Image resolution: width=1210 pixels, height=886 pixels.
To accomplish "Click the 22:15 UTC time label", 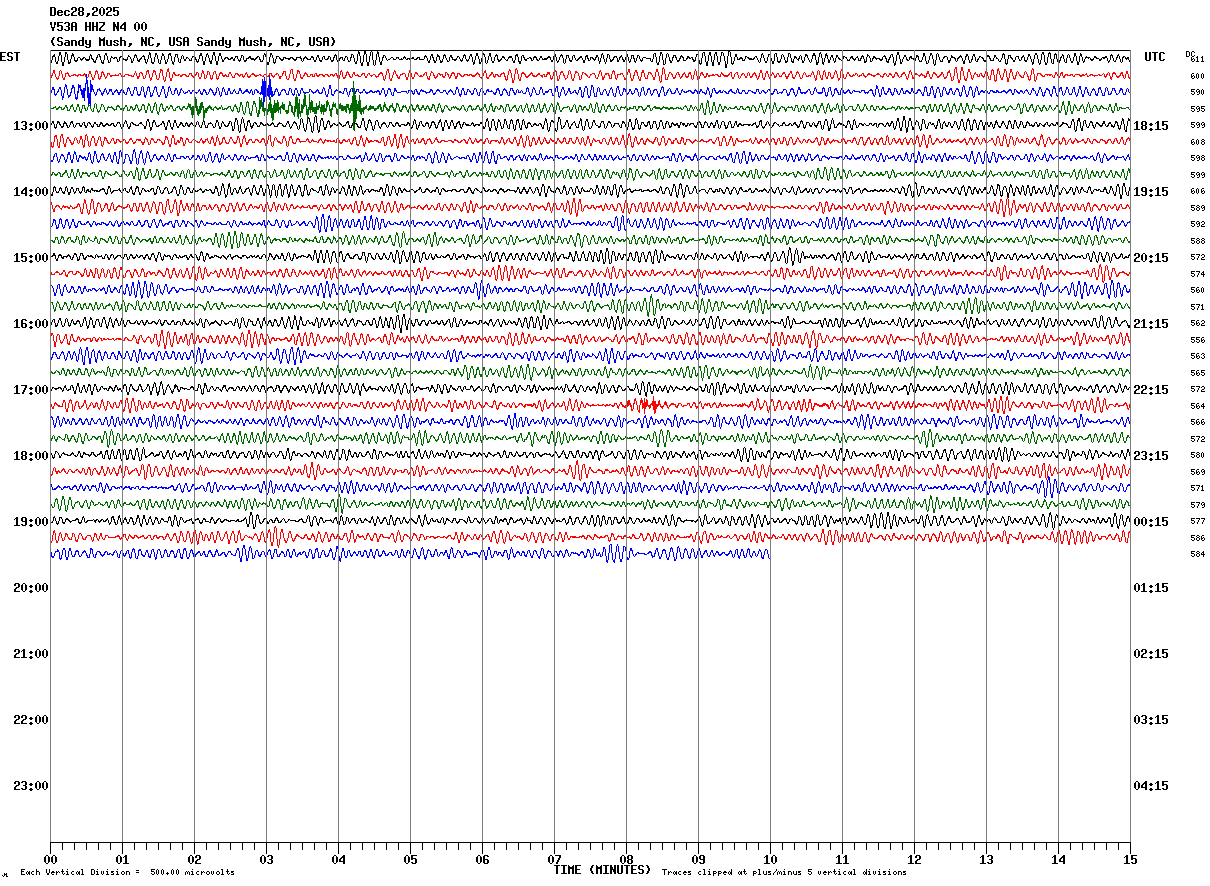I will [x=1151, y=390].
